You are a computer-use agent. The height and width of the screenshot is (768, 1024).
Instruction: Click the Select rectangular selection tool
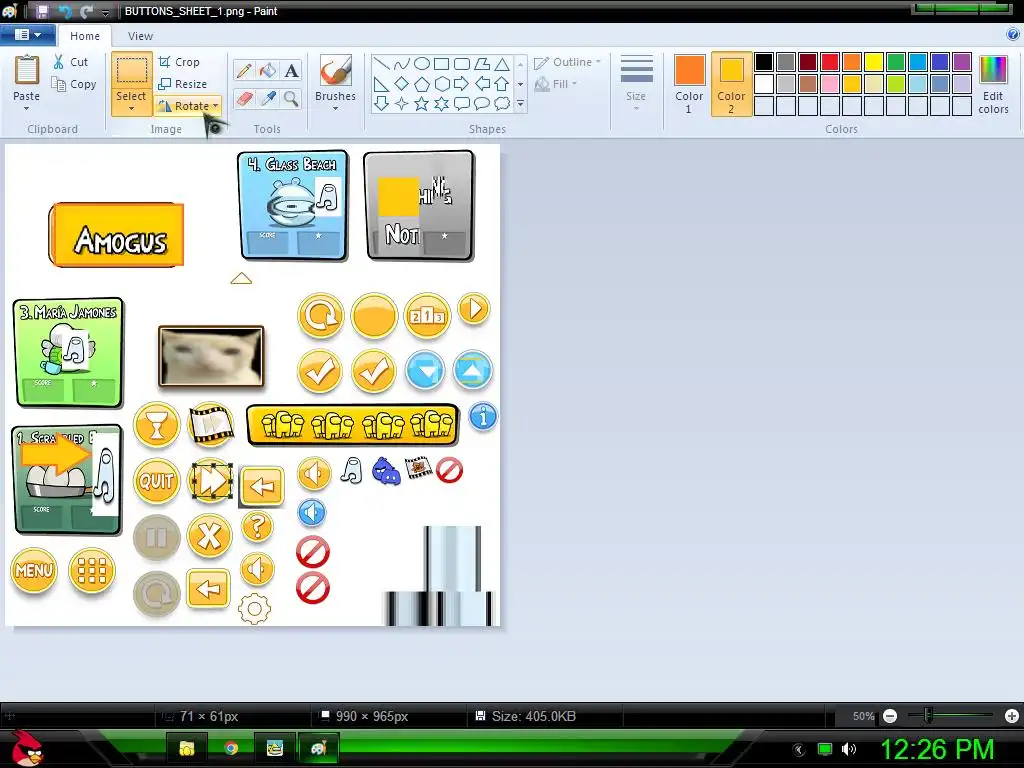[x=131, y=71]
